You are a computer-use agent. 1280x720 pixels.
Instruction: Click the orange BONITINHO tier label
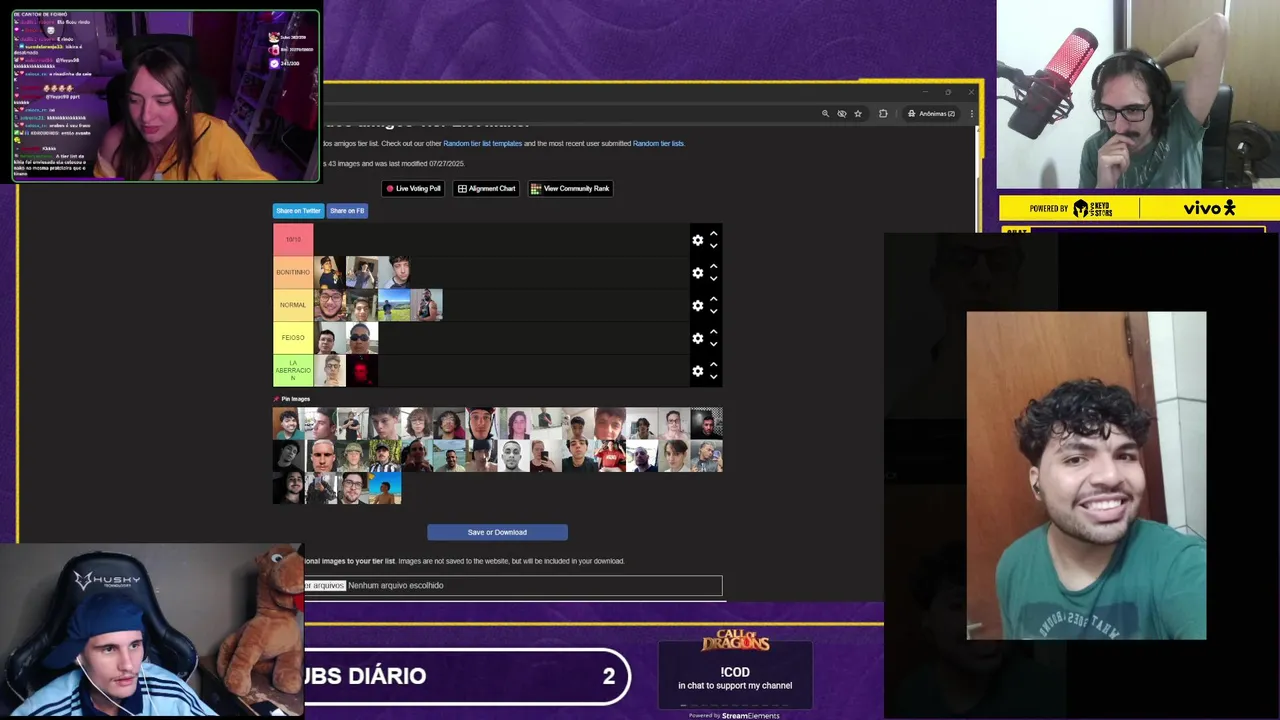coord(293,272)
